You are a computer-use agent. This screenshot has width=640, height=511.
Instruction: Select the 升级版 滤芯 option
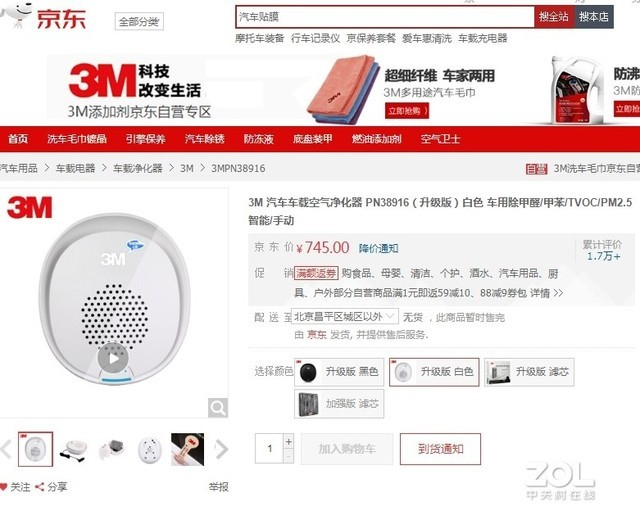coord(529,372)
